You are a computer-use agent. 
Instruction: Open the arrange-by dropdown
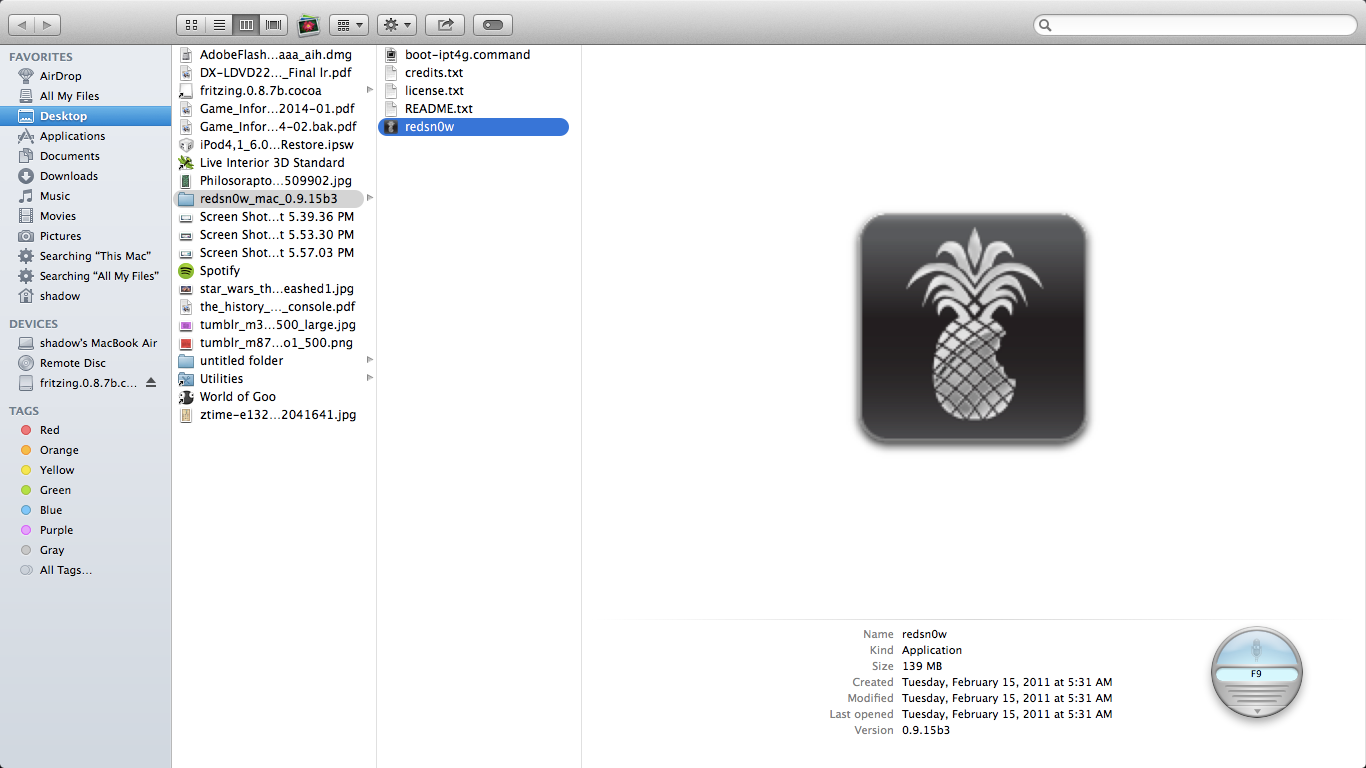(347, 24)
